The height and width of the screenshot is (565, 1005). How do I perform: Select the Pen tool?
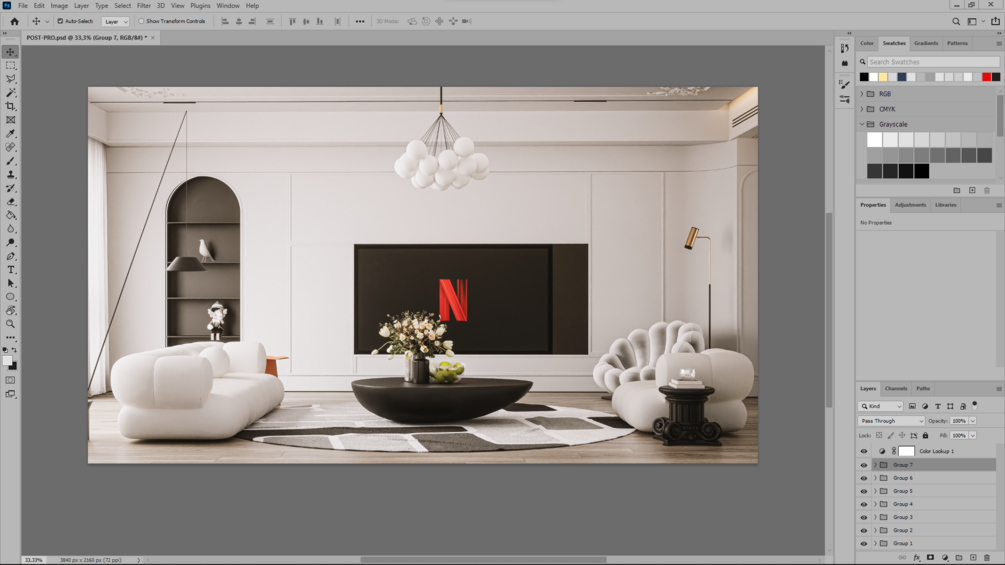[10, 256]
